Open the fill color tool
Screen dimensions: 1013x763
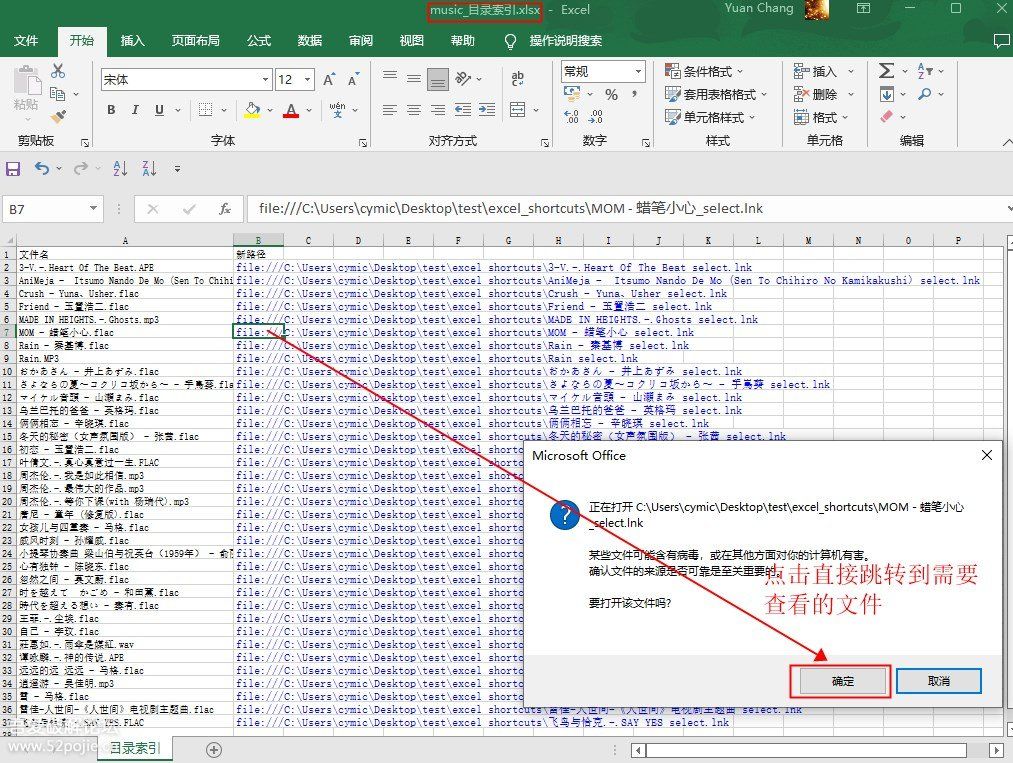click(251, 110)
